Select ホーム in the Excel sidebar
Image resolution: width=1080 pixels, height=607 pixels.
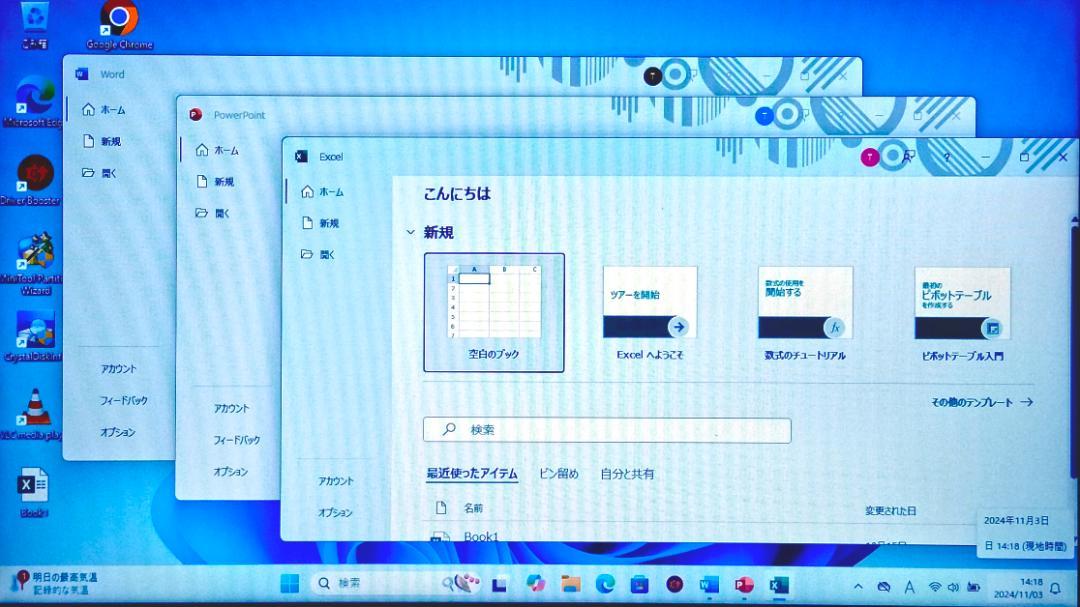[322, 192]
